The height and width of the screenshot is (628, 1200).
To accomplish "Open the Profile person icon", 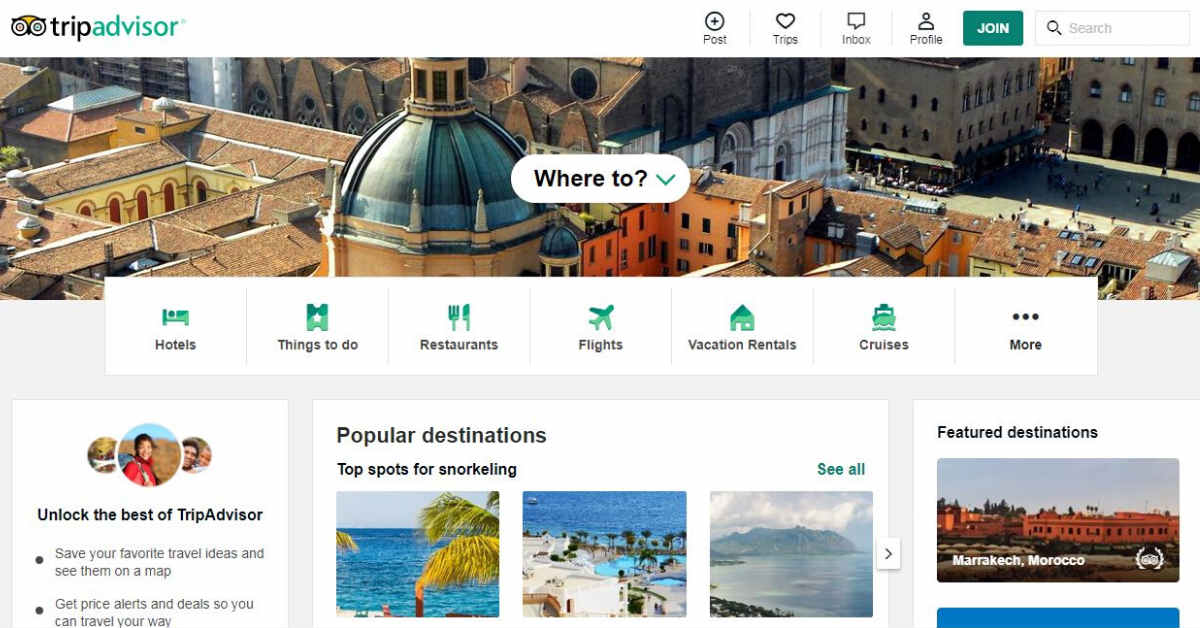I will 926,21.
